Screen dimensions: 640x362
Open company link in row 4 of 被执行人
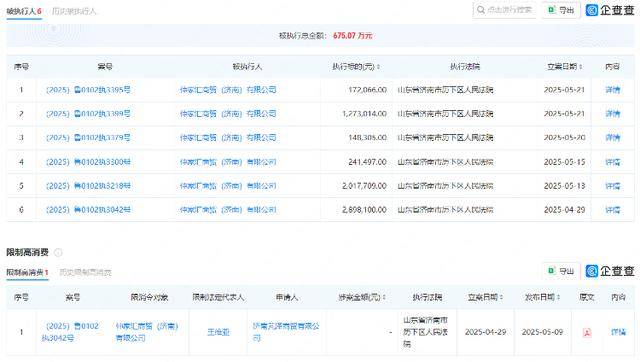[x=228, y=162]
